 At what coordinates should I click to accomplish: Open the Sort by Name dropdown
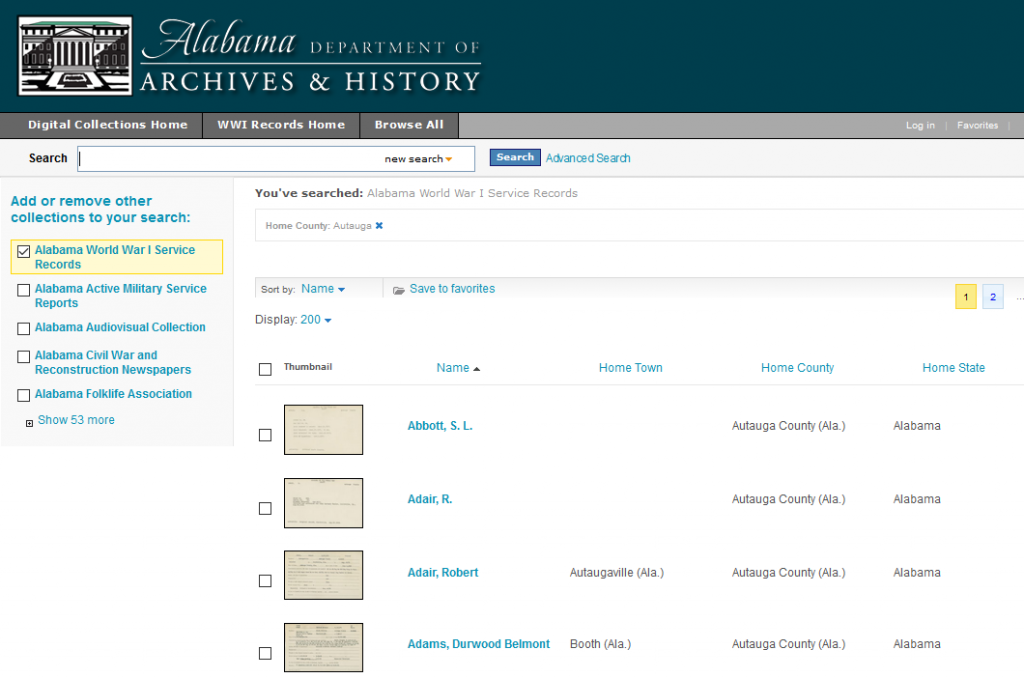(x=323, y=289)
